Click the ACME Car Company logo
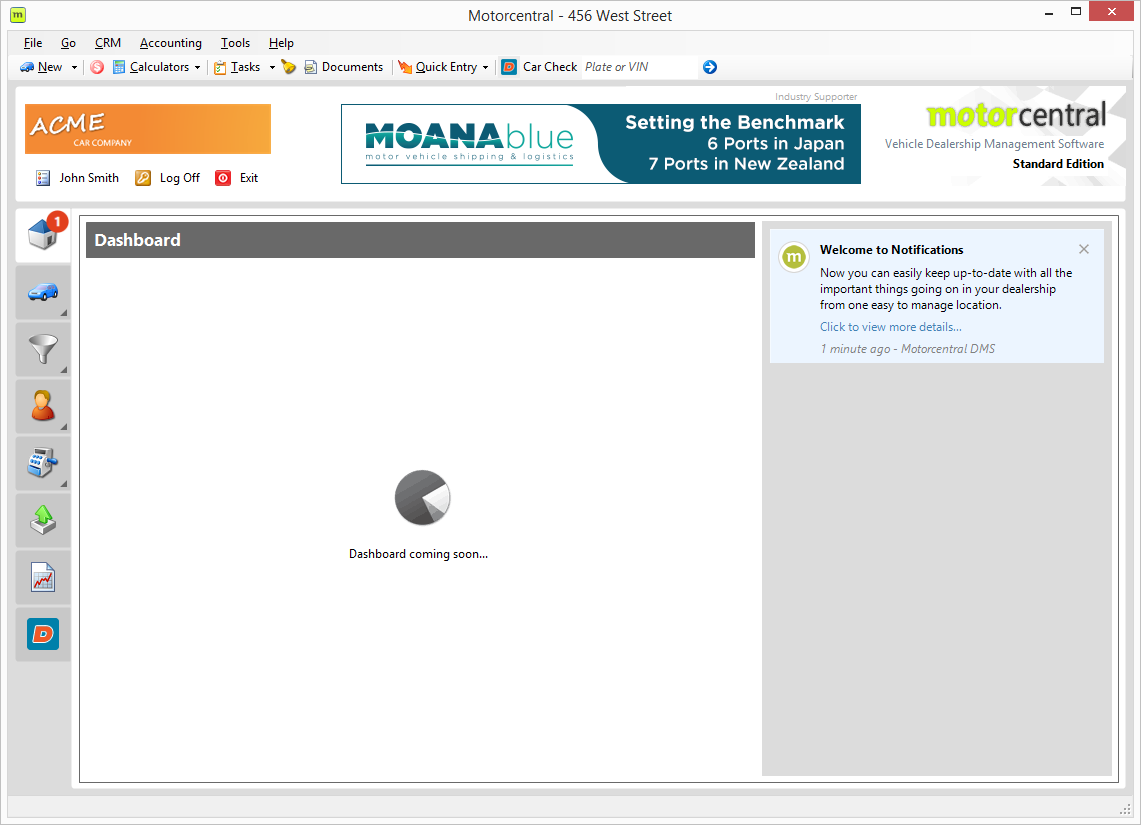 148,129
